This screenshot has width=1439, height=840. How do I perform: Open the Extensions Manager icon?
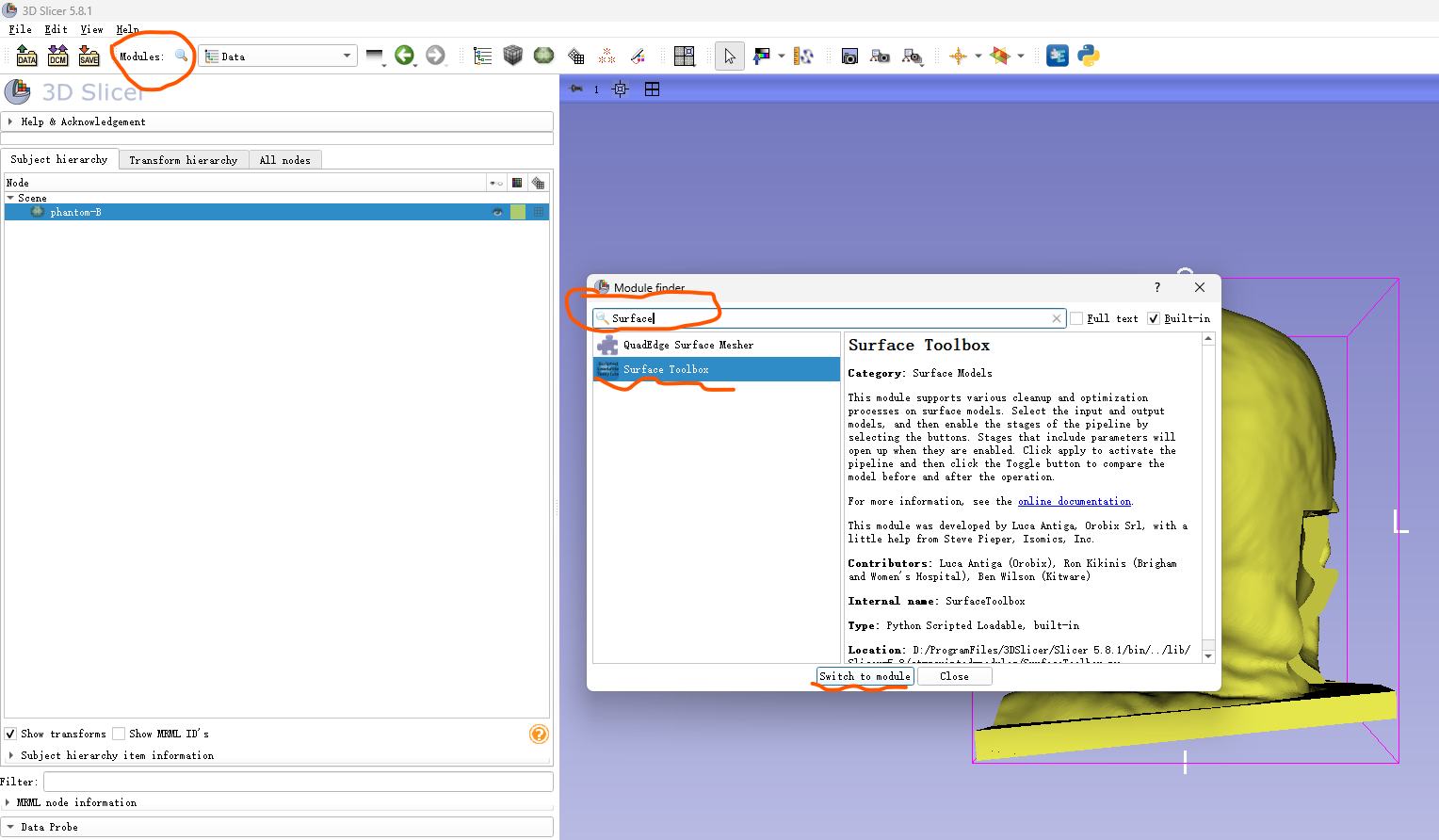tap(1058, 57)
